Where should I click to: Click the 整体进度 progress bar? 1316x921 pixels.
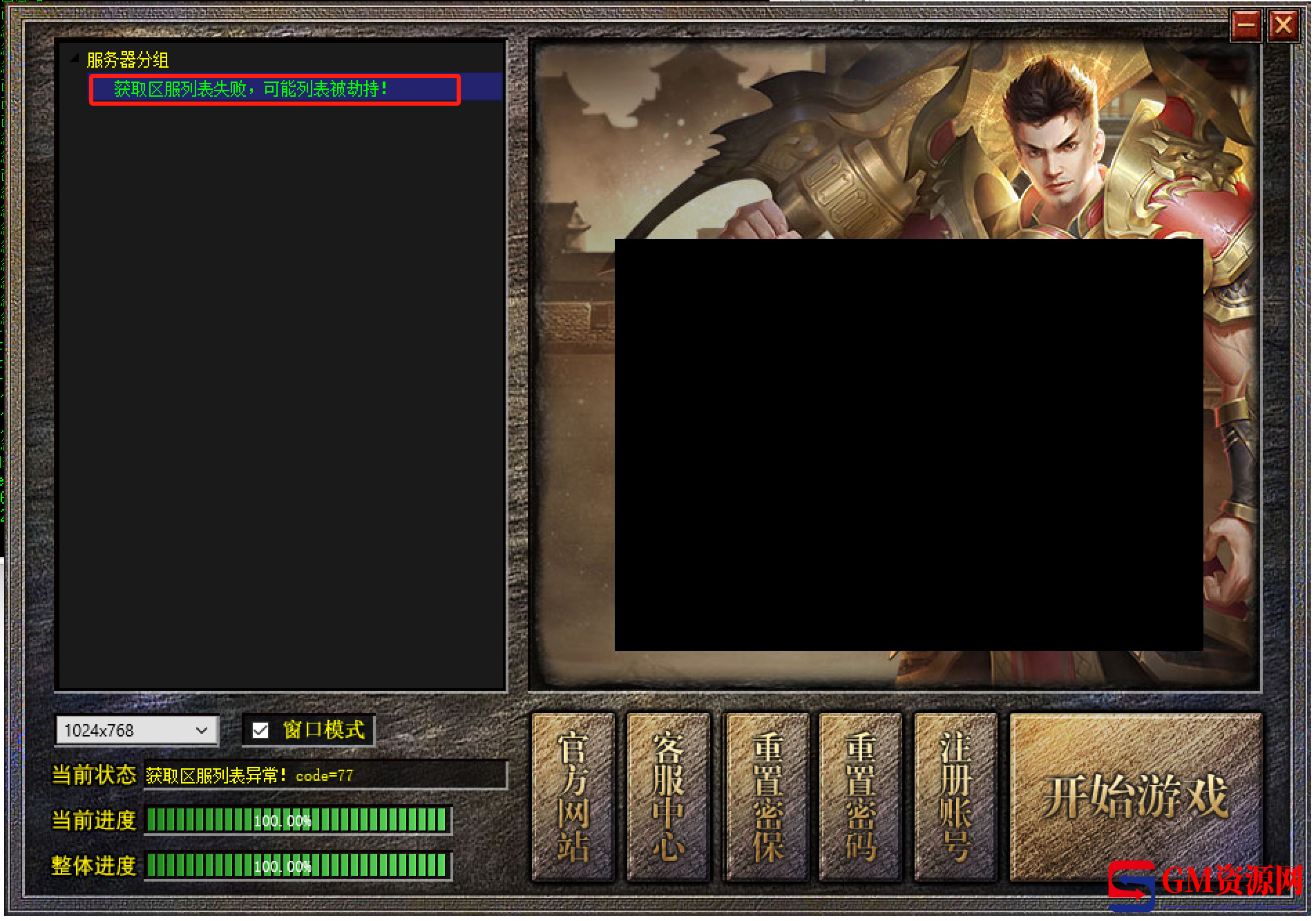pos(298,866)
